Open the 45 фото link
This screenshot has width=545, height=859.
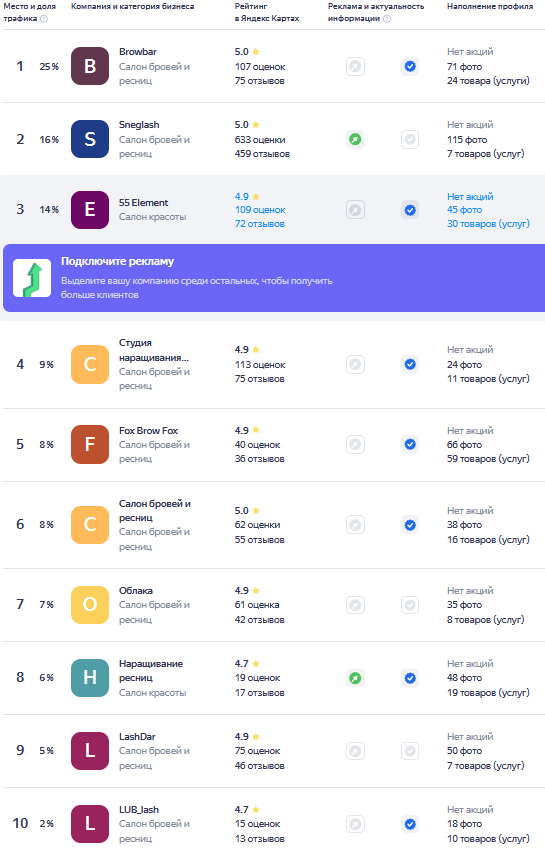click(x=464, y=210)
